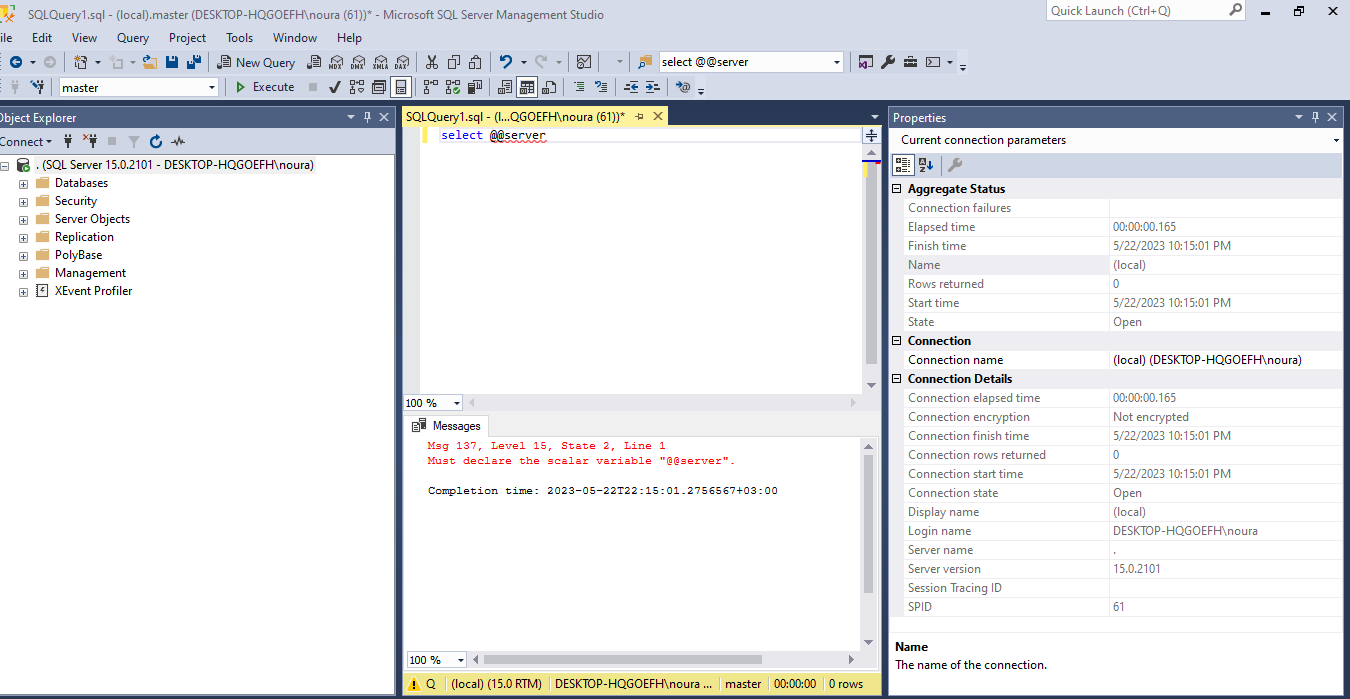Open the Edit menu
Image resolution: width=1350 pixels, height=699 pixels.
[x=42, y=38]
